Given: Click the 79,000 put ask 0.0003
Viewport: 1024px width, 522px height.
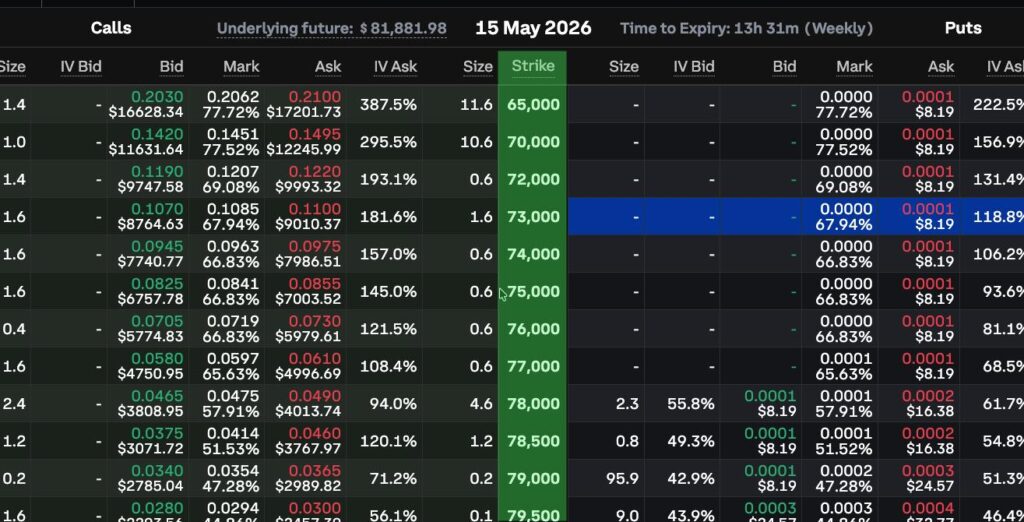Looking at the screenshot, I should [927, 472].
